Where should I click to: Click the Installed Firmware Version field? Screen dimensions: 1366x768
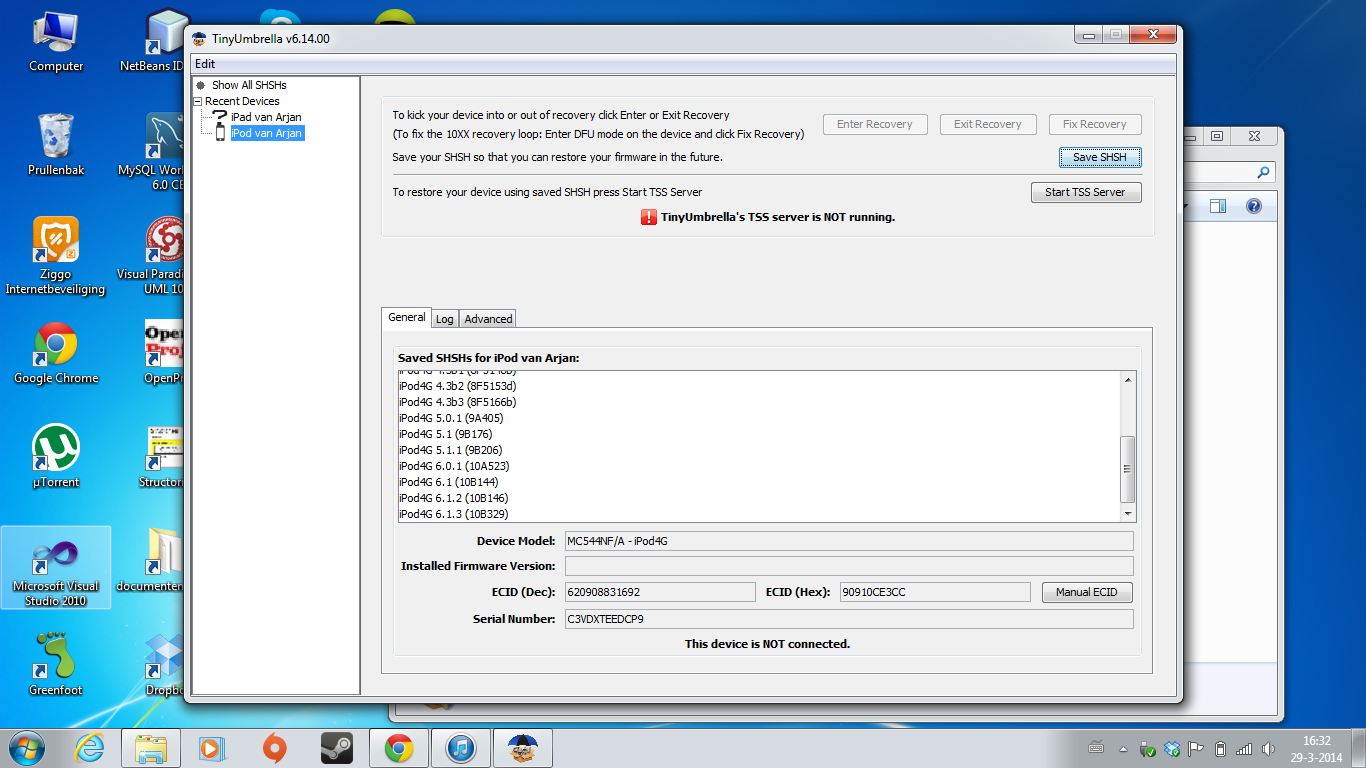(849, 566)
